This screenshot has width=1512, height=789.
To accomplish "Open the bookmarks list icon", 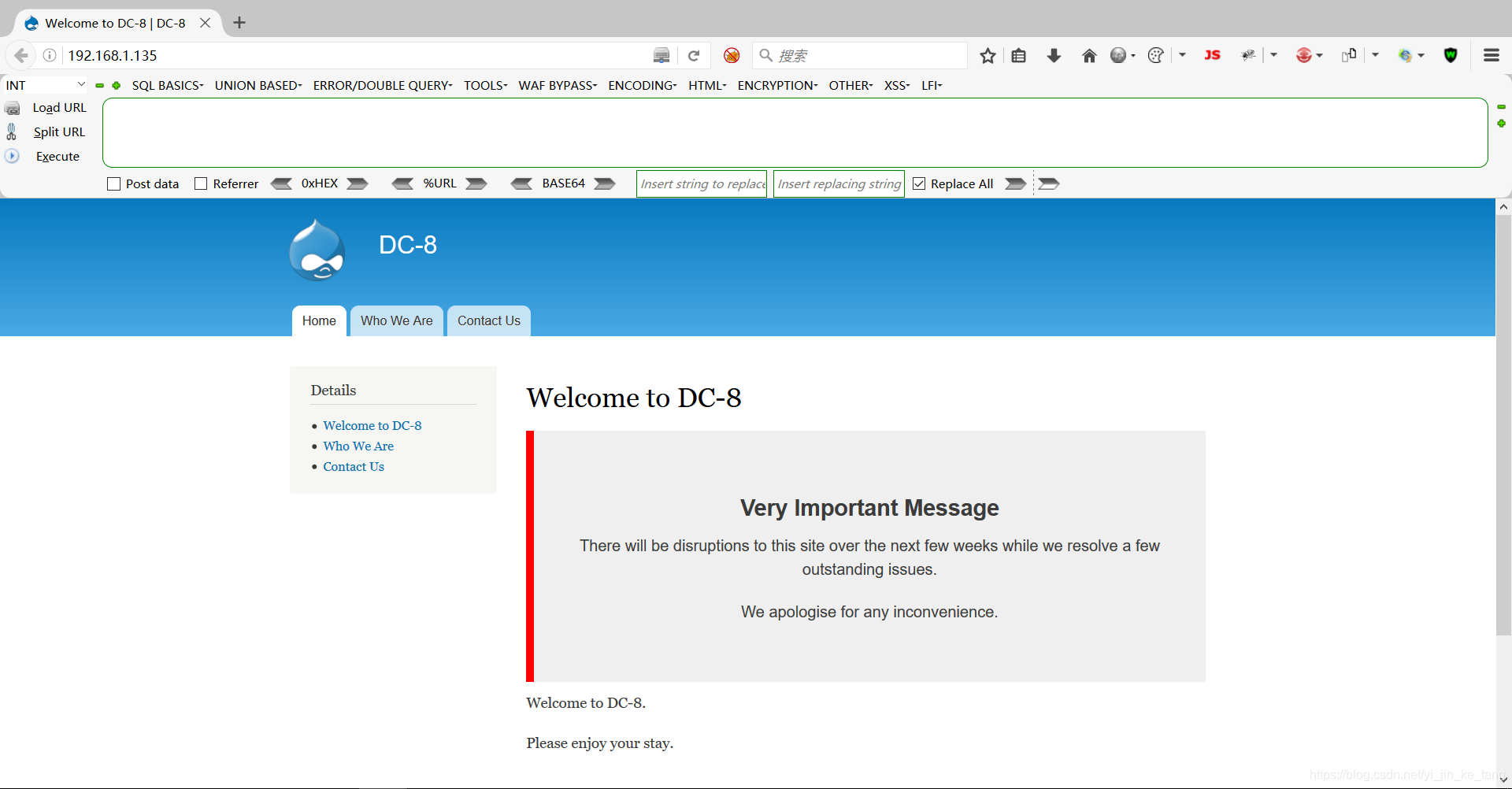I will tap(1018, 56).
